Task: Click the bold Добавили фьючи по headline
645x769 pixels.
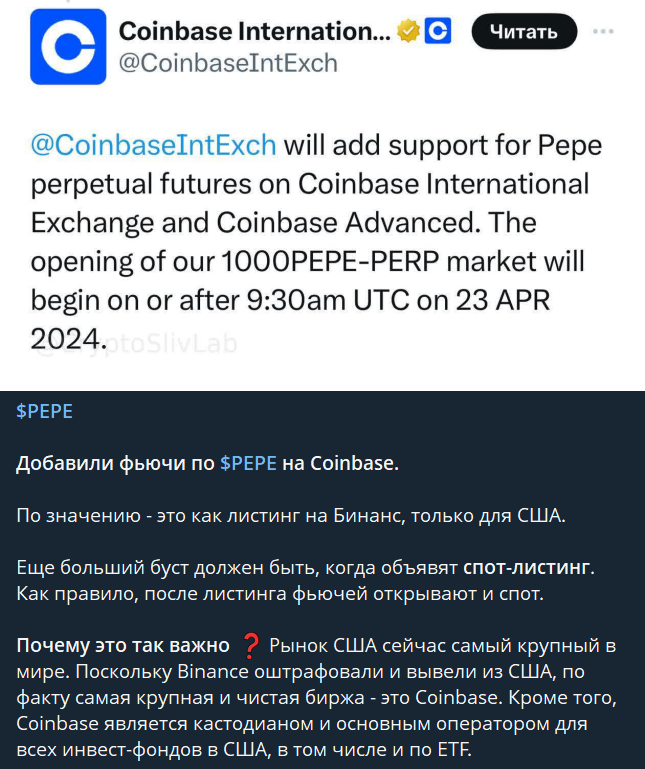Action: click(x=115, y=463)
